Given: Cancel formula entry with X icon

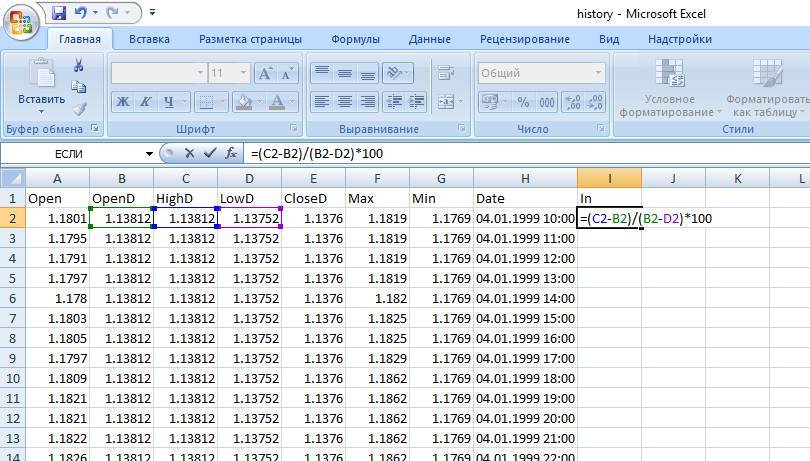Looking at the screenshot, I should coord(190,153).
